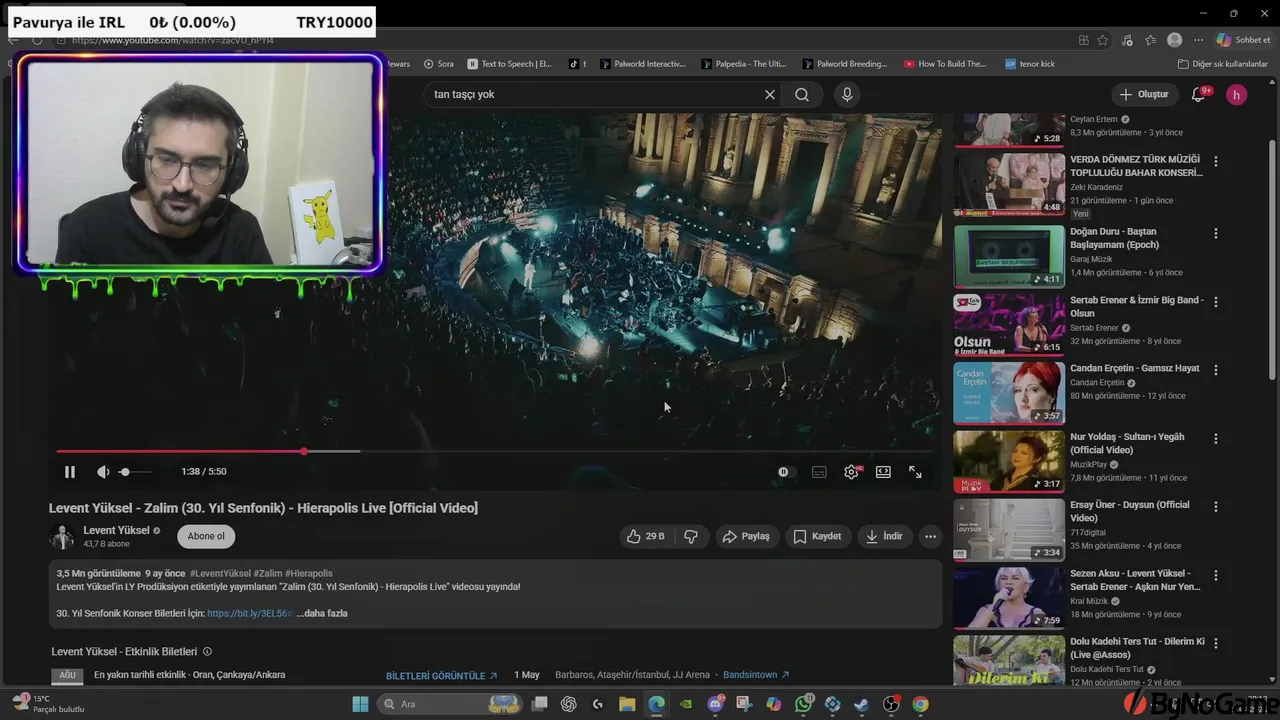Open ChatGPT from the taskbar

[569, 704]
